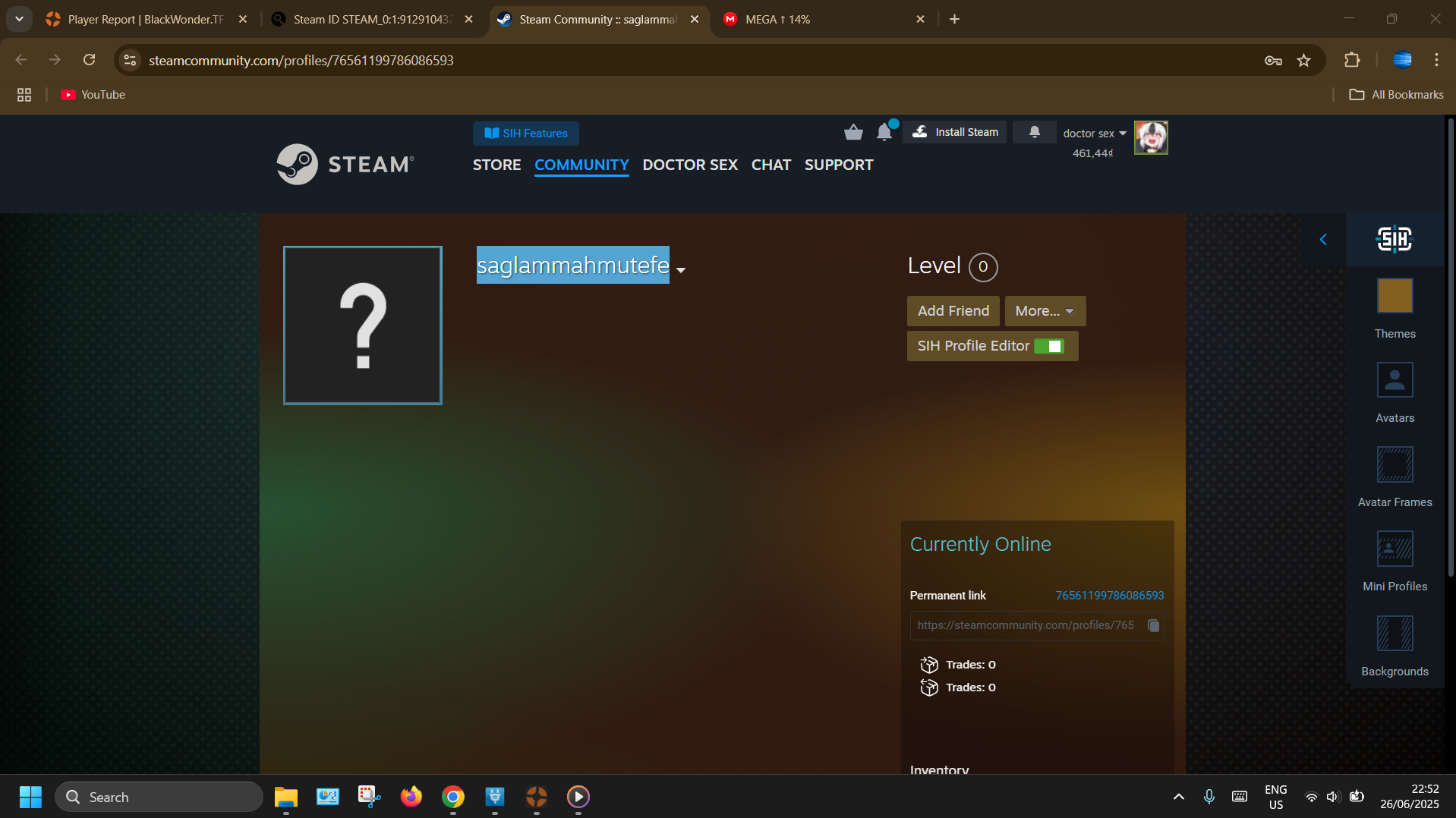Click the address bar URL
This screenshot has height=818, width=1456.
[301, 61]
